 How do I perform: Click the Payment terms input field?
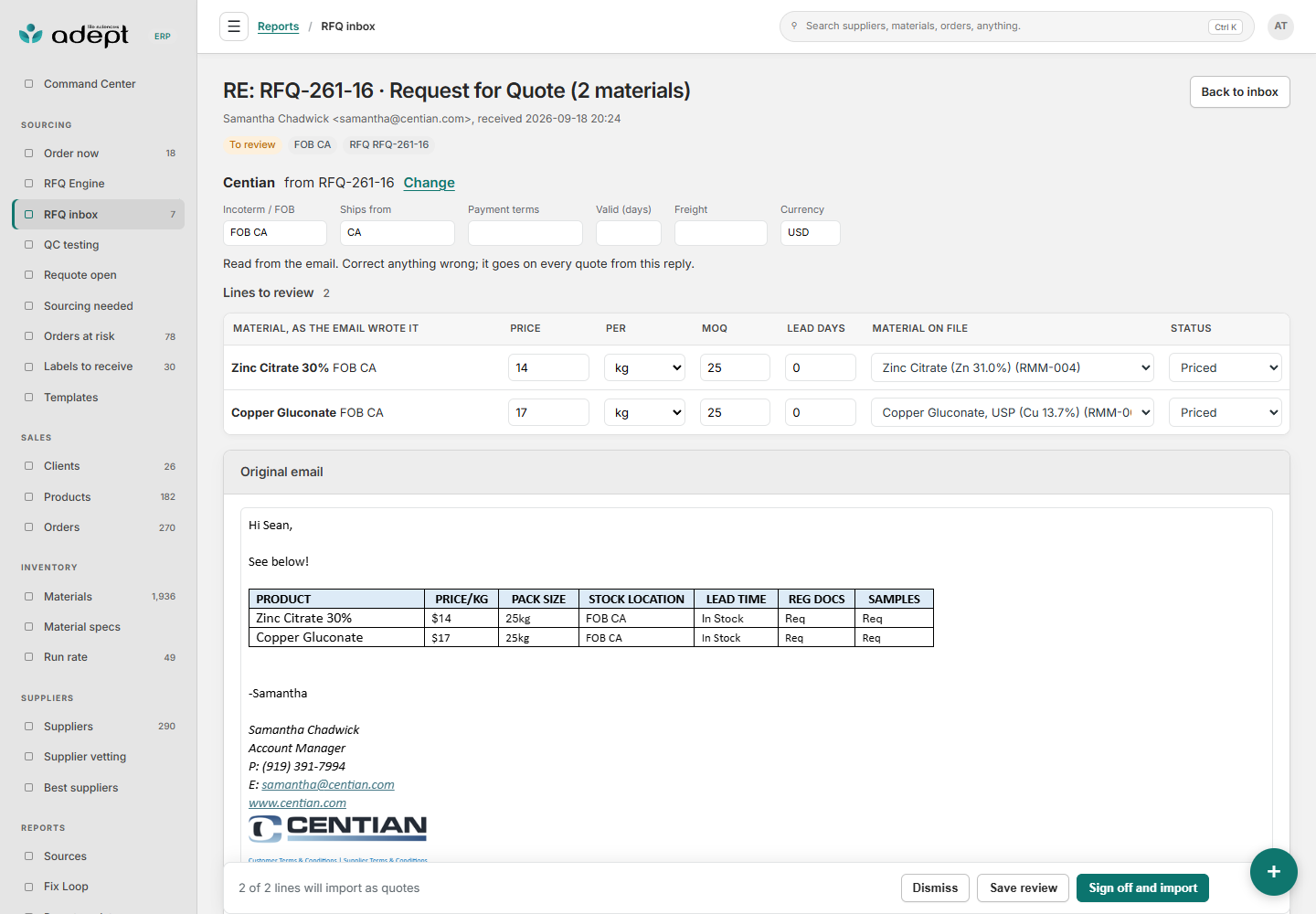click(525, 233)
